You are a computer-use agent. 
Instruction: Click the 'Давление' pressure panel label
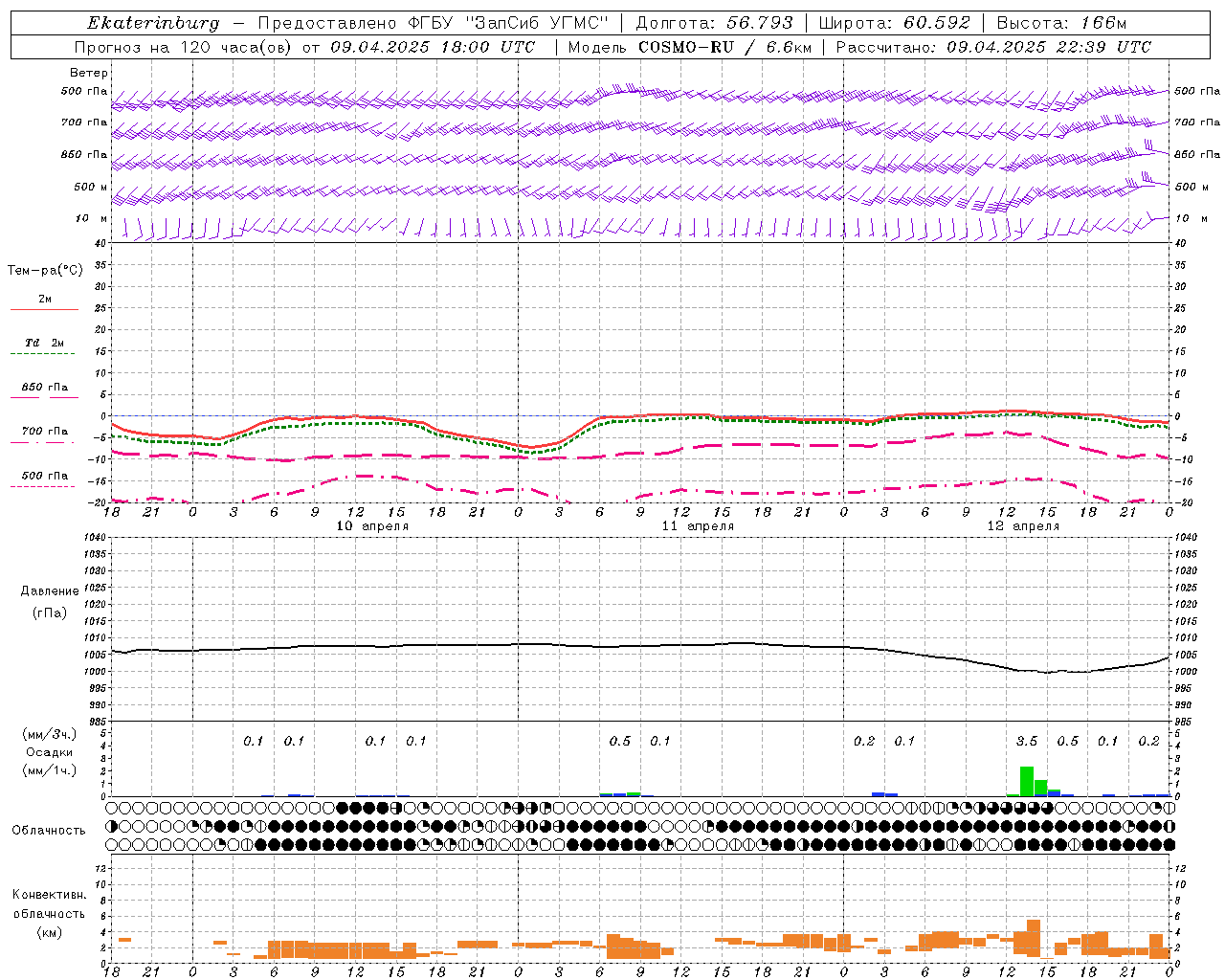coord(50,591)
